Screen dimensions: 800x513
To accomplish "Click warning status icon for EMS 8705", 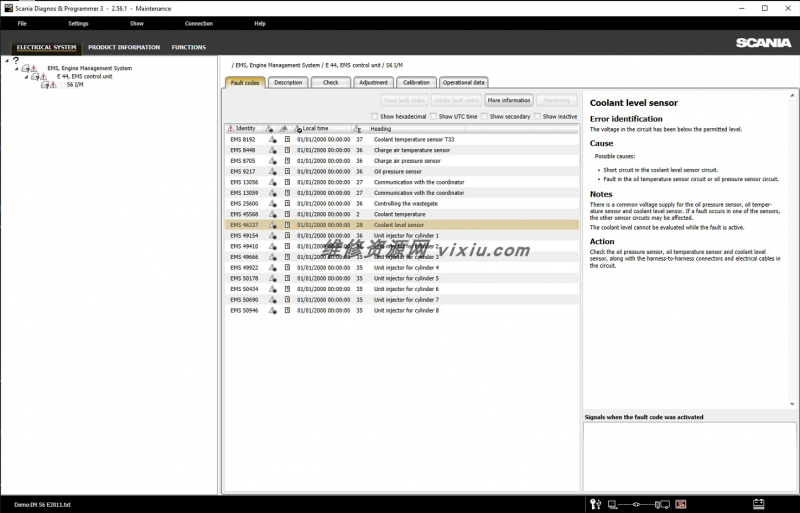I will 272,161.
